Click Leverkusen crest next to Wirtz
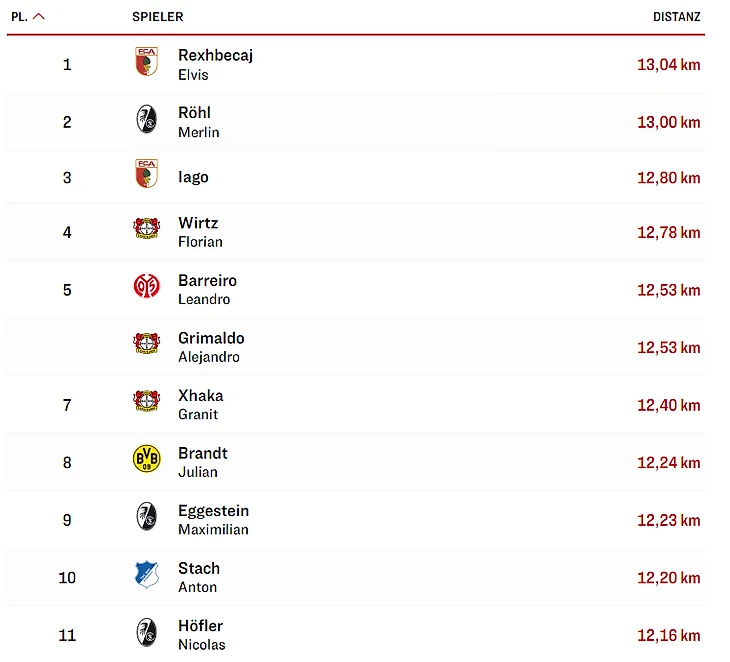Viewport: 730px width, 662px height. [x=147, y=228]
